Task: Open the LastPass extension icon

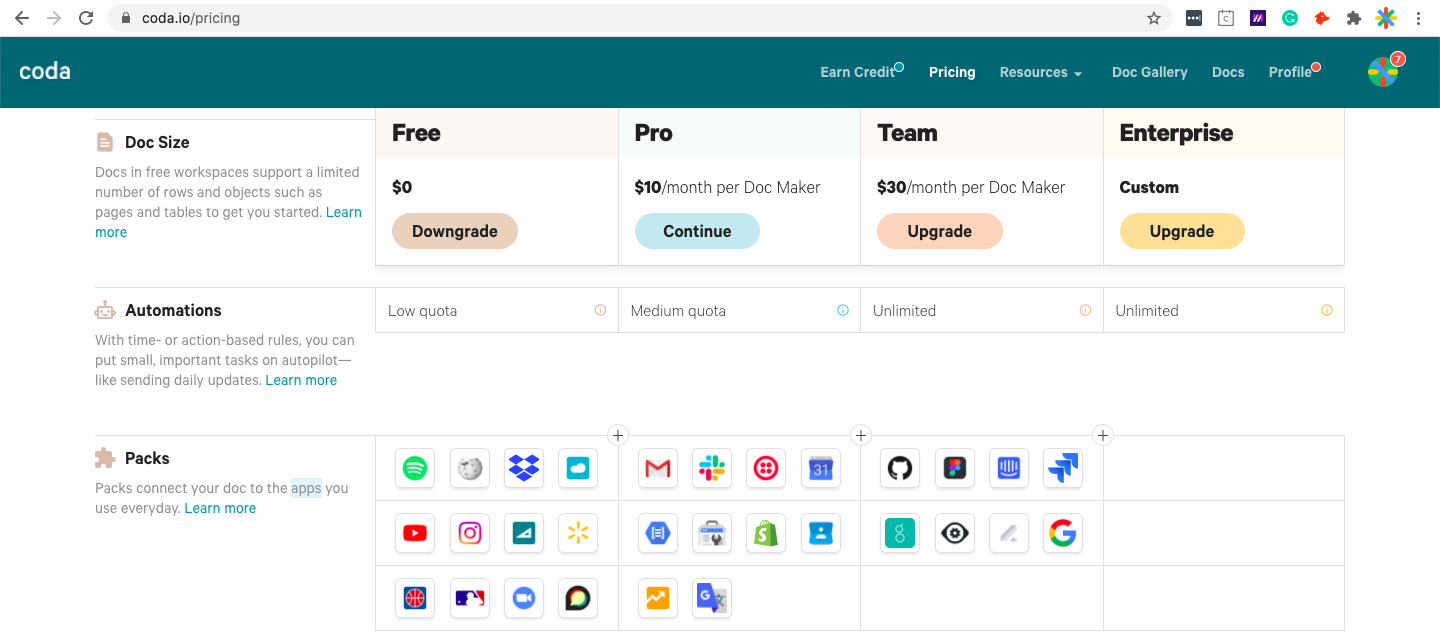Action: point(1194,18)
